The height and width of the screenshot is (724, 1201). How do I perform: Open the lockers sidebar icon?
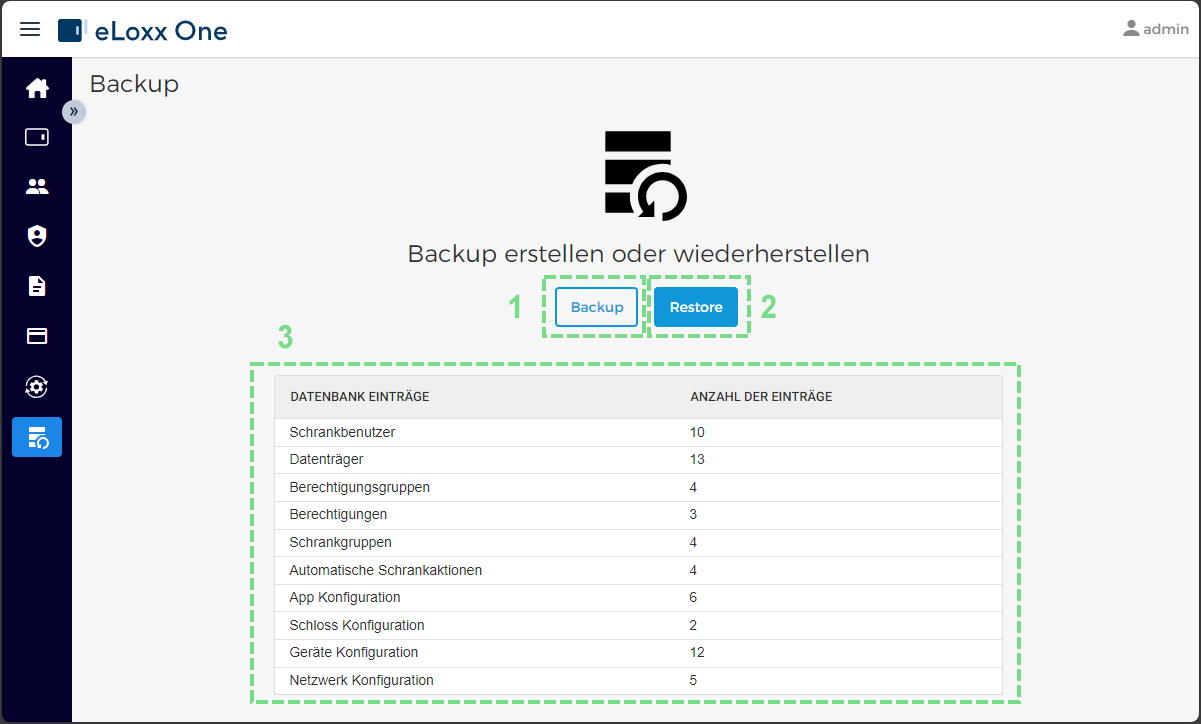pos(37,137)
